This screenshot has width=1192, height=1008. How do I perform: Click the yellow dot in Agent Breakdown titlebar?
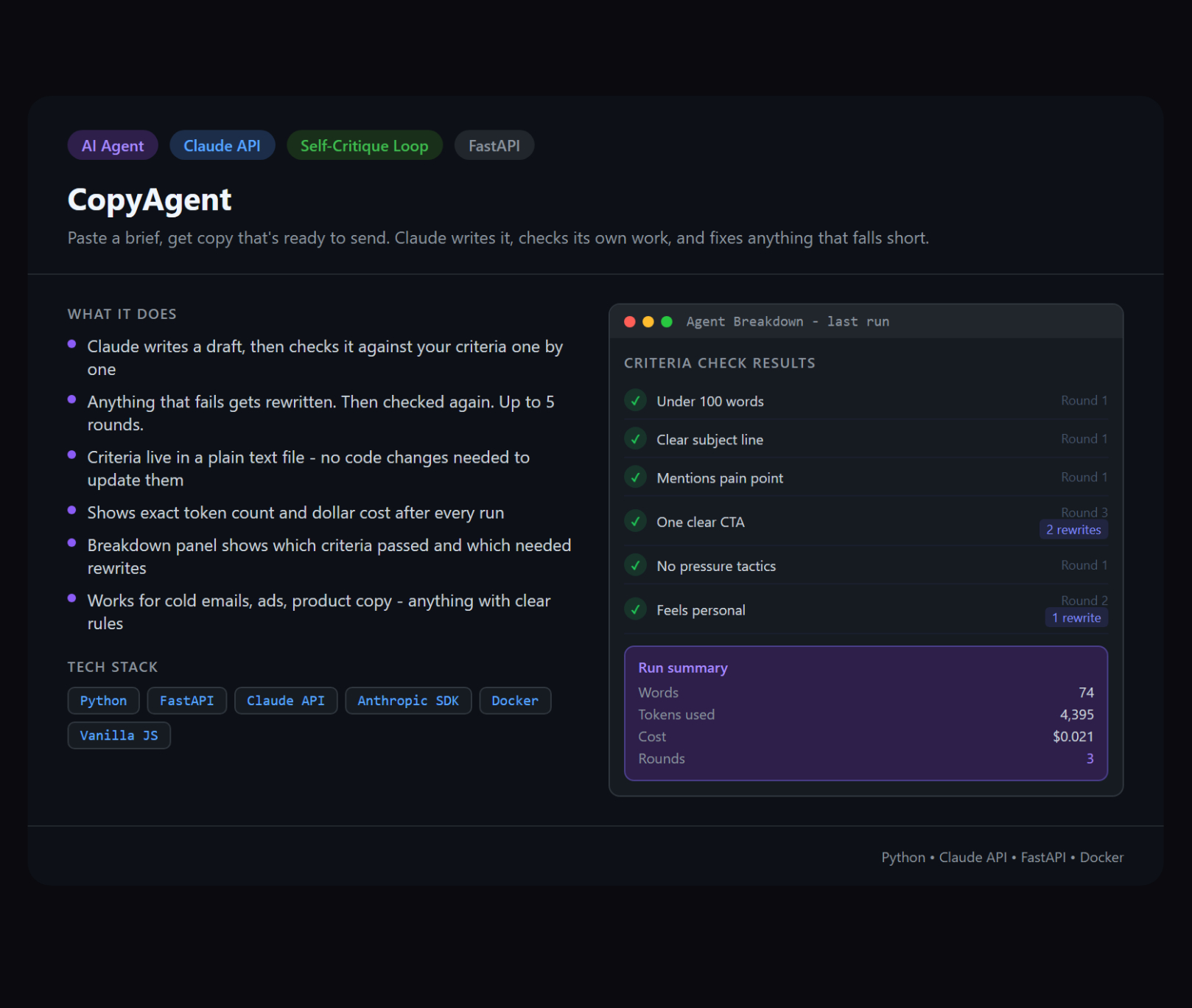[x=648, y=322]
